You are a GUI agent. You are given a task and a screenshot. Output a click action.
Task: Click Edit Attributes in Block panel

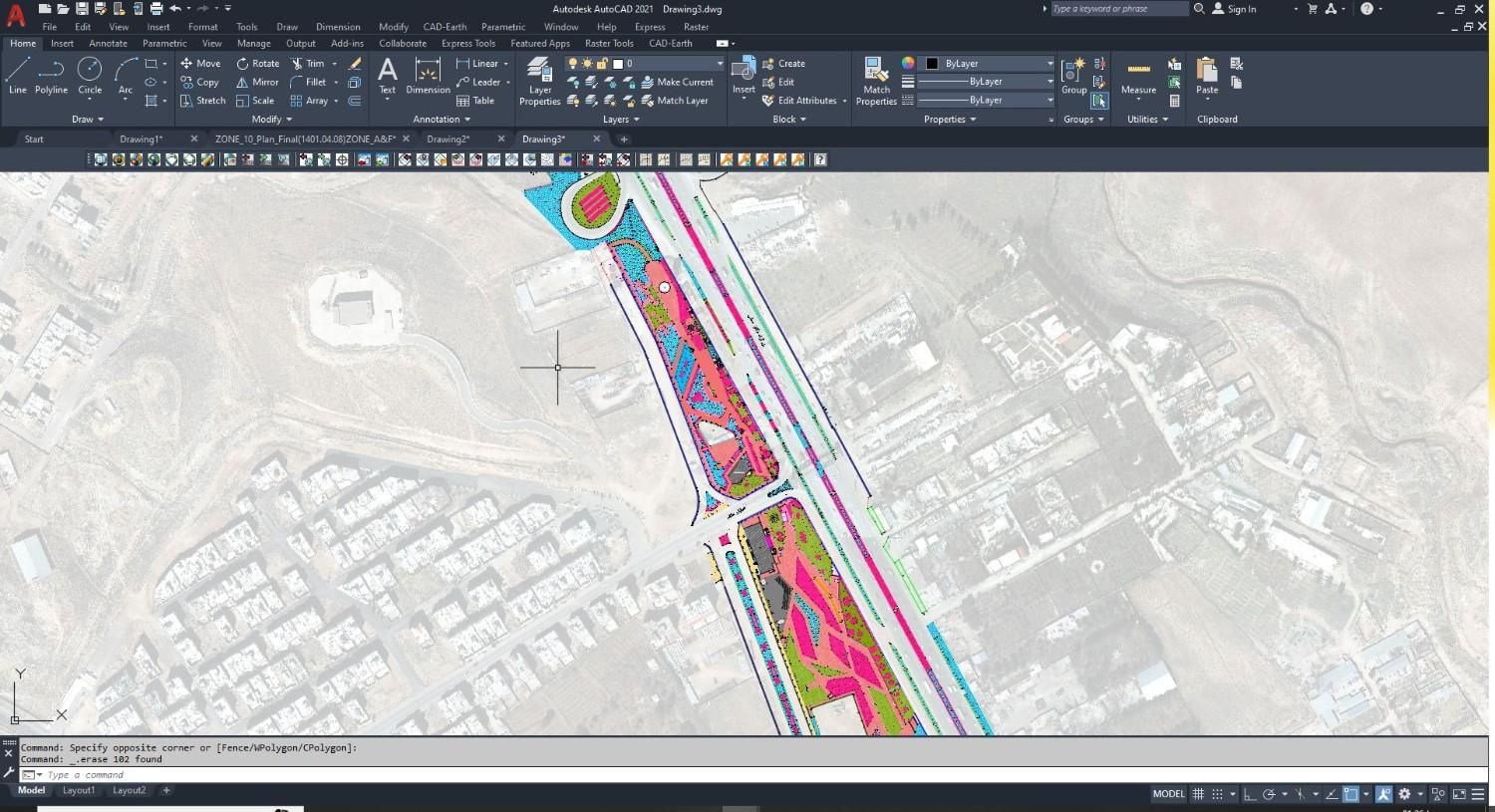click(805, 101)
